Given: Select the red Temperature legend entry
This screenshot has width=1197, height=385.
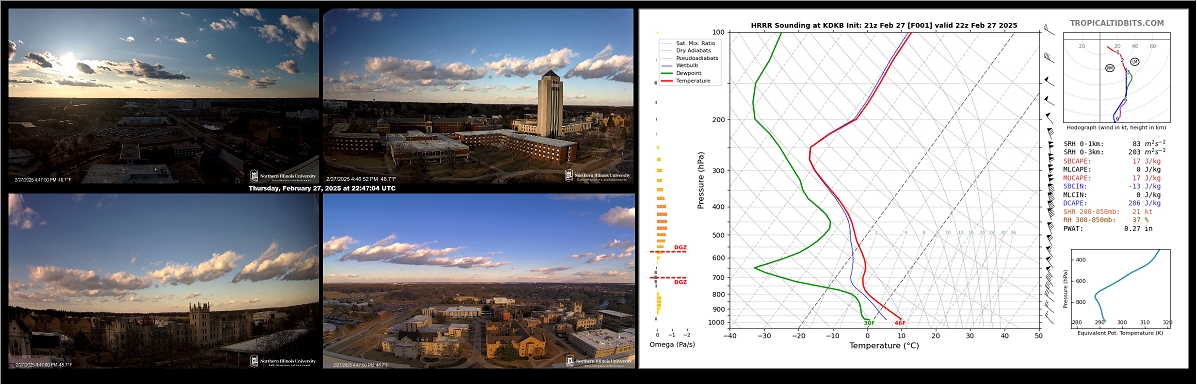Looking at the screenshot, I should (686, 80).
